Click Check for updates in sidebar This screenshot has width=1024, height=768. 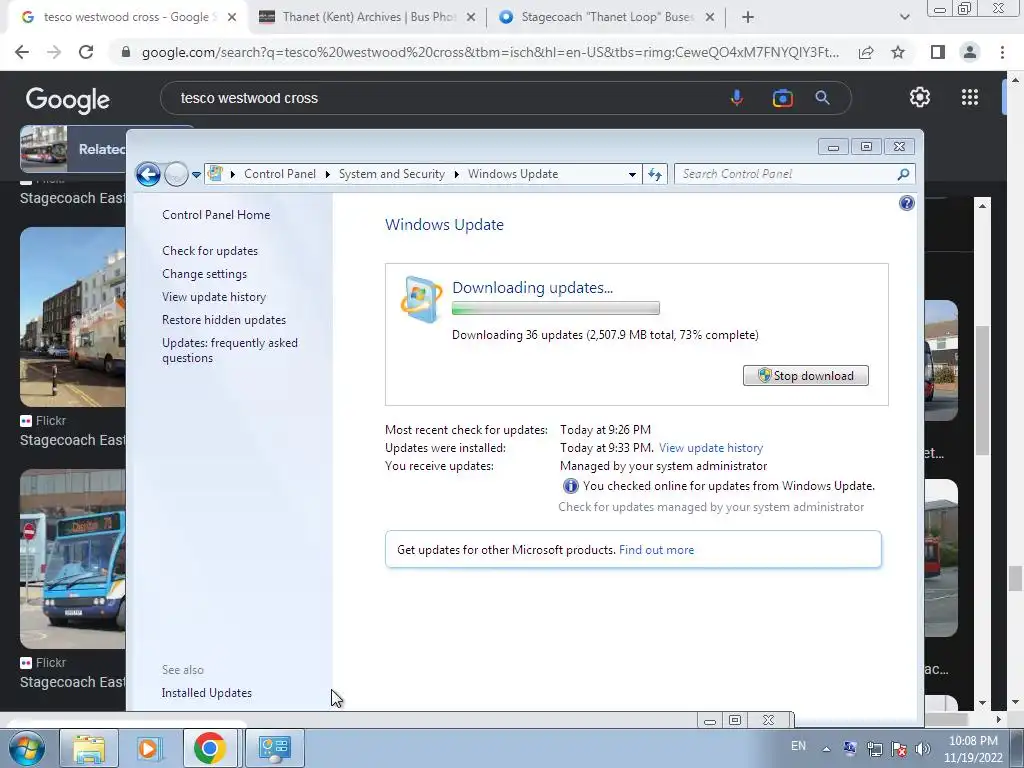210,251
